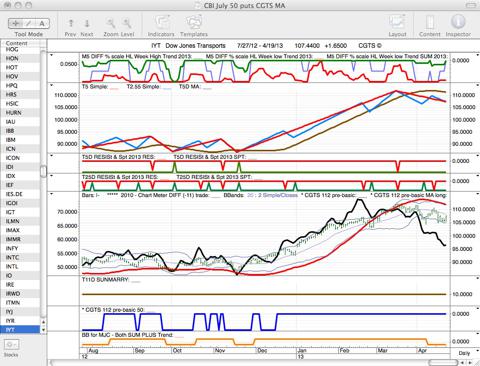This screenshot has width=480, height=366.
Task: Select IMMR in the stock list
Action: pos(20,239)
